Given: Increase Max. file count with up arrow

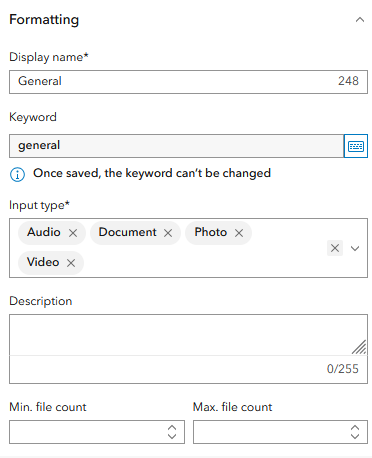Looking at the screenshot, I should [x=355, y=428].
